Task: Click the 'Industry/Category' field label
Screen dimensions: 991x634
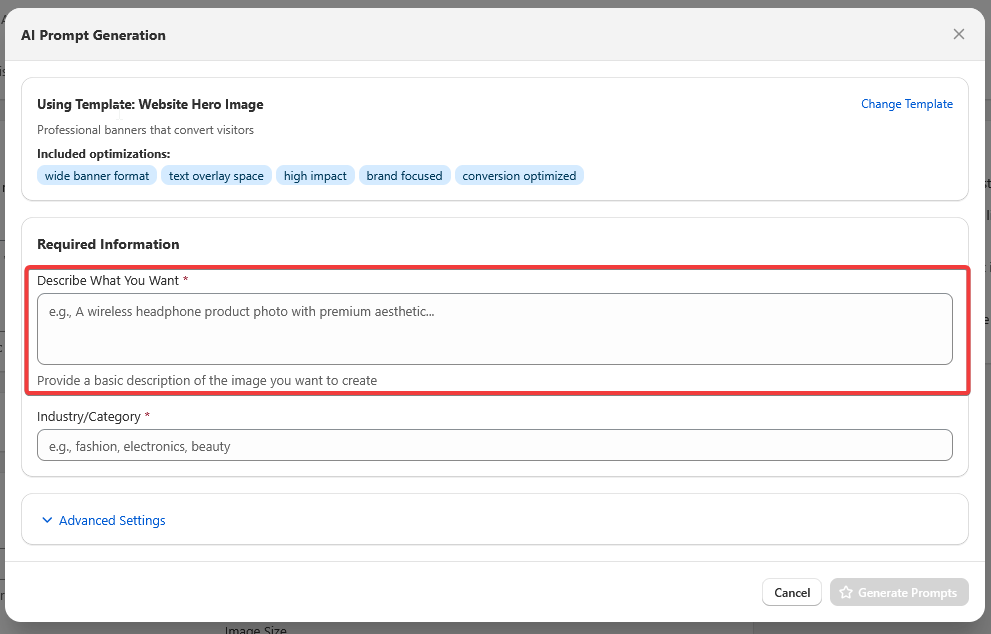Action: click(x=90, y=416)
